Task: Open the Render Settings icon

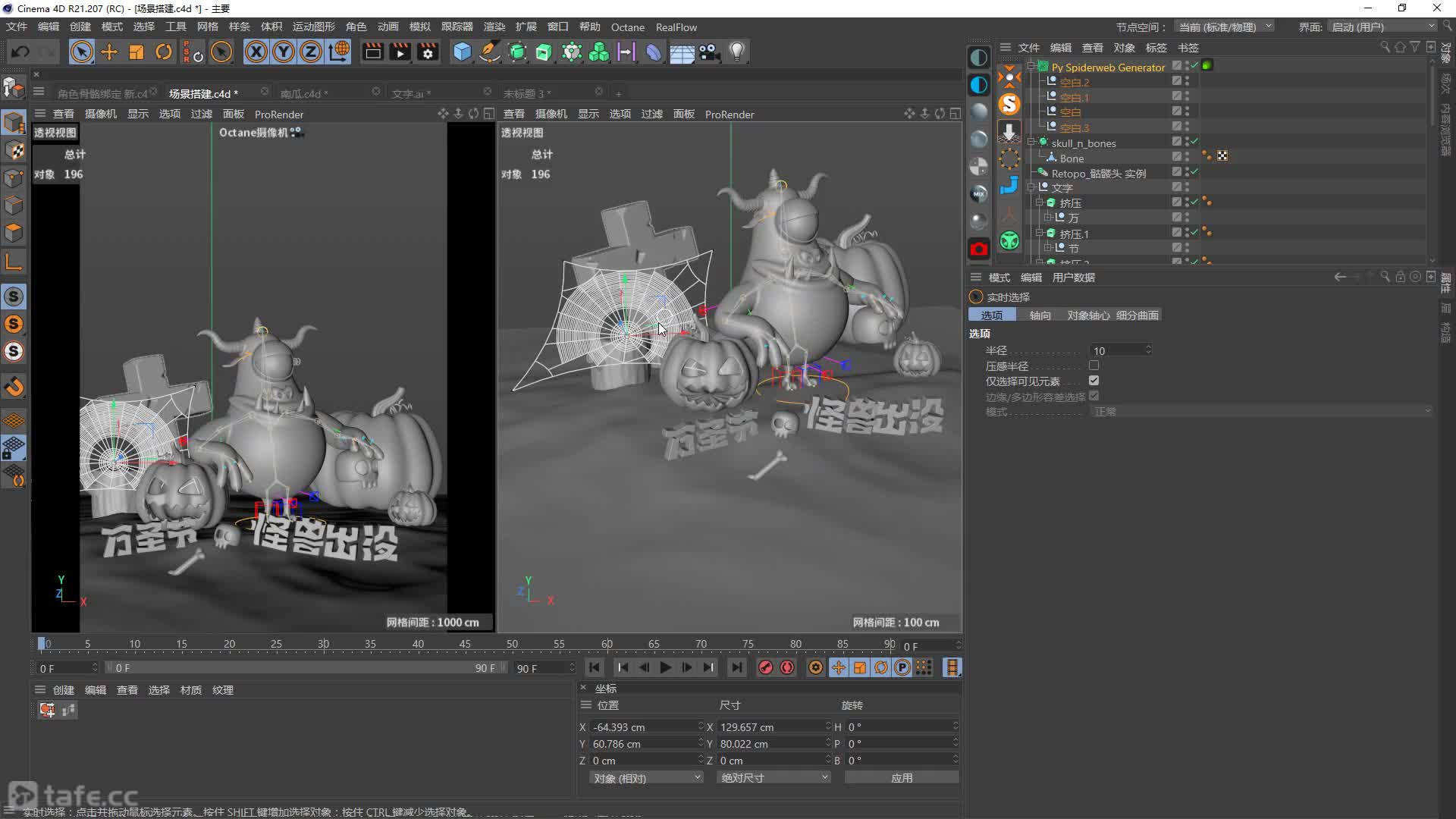Action: coord(428,52)
